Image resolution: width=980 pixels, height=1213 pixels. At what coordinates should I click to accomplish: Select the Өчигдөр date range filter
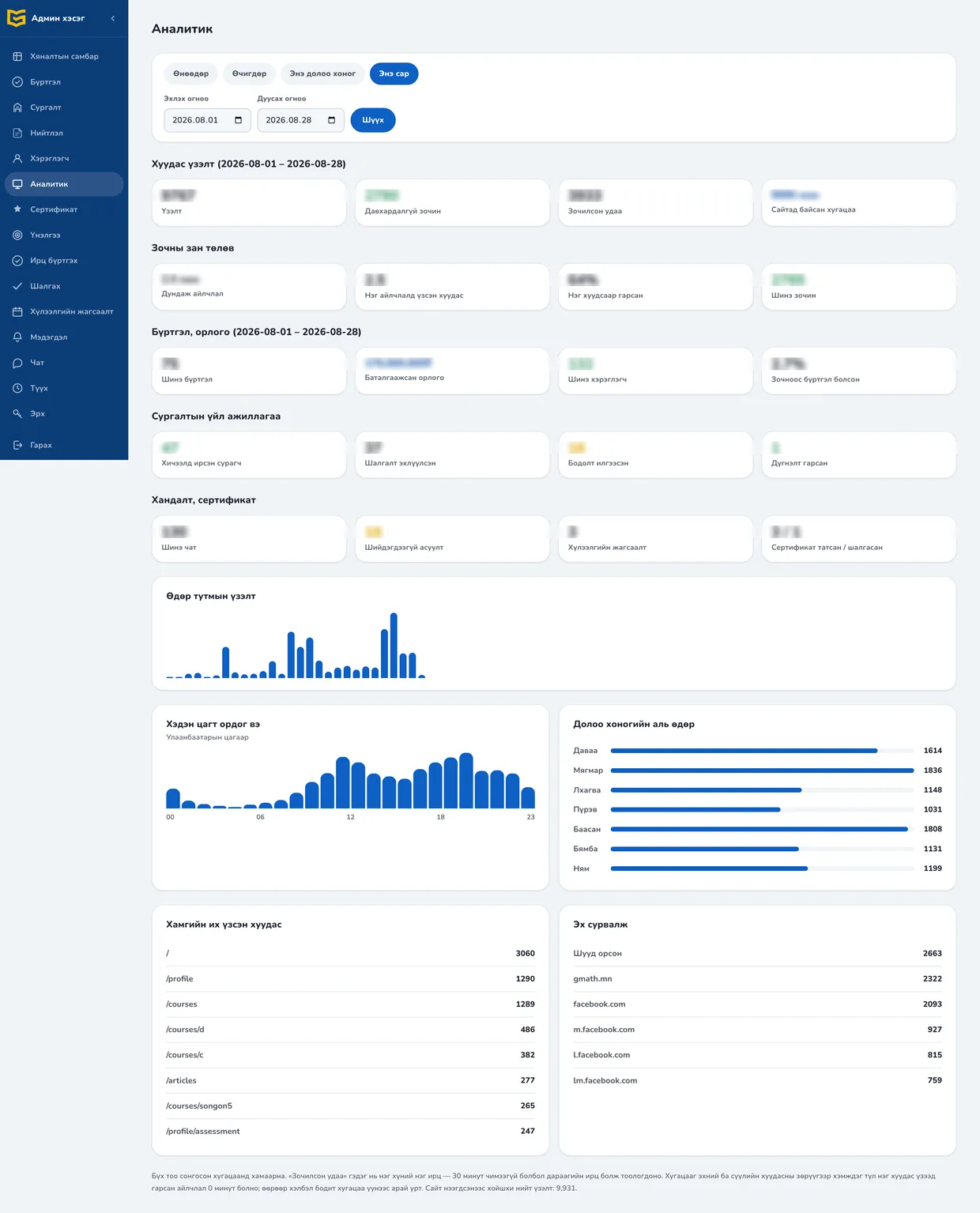pyautogui.click(x=250, y=73)
